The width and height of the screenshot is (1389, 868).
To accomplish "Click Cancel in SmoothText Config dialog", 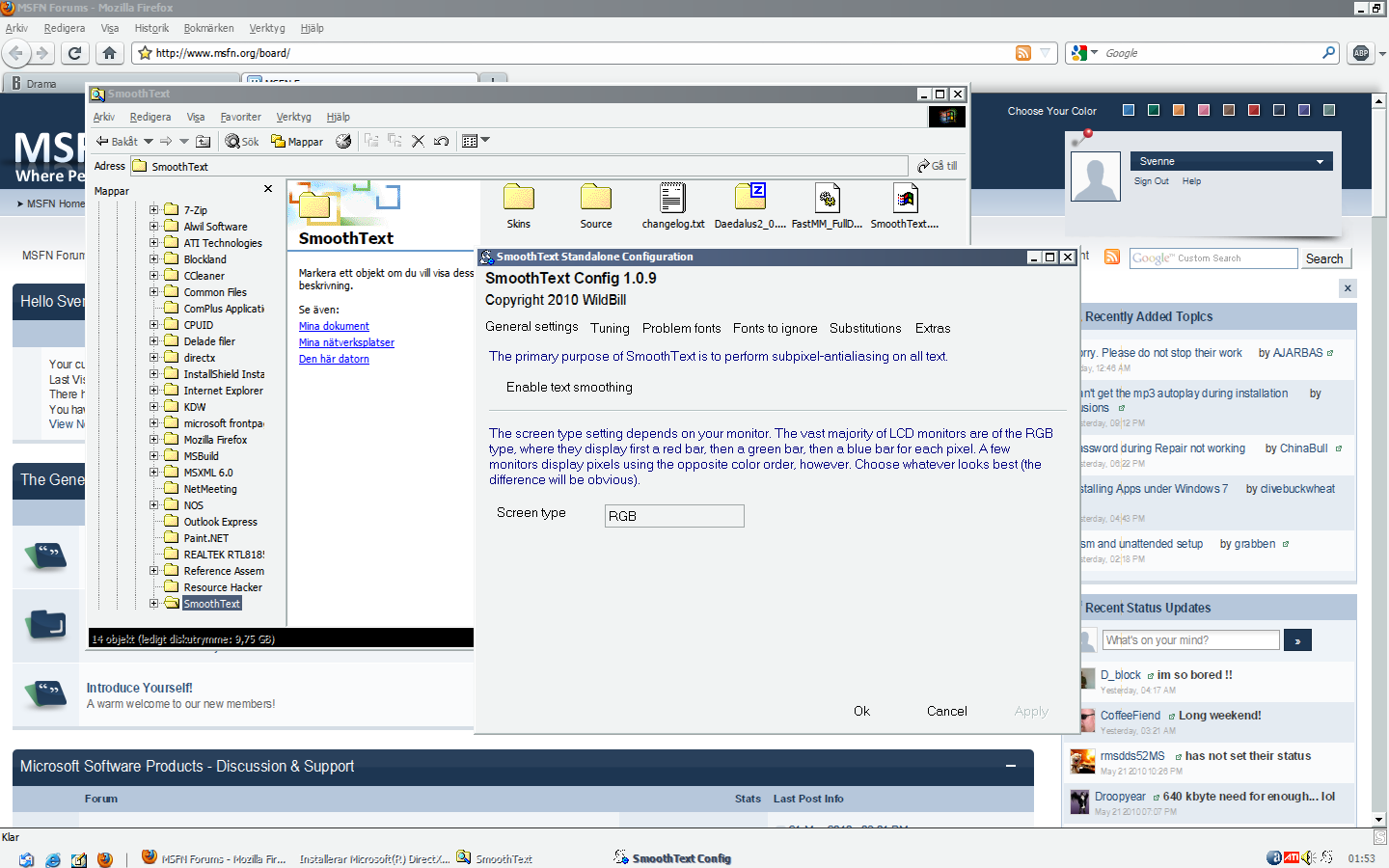I will coord(946,711).
